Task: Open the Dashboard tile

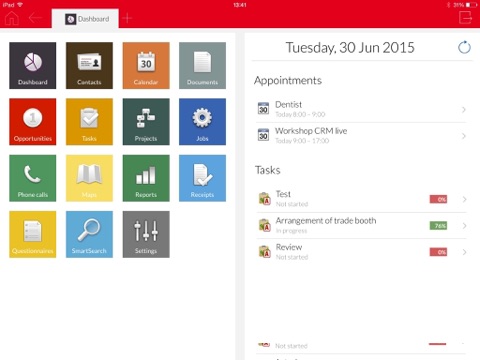Action: coord(33,65)
